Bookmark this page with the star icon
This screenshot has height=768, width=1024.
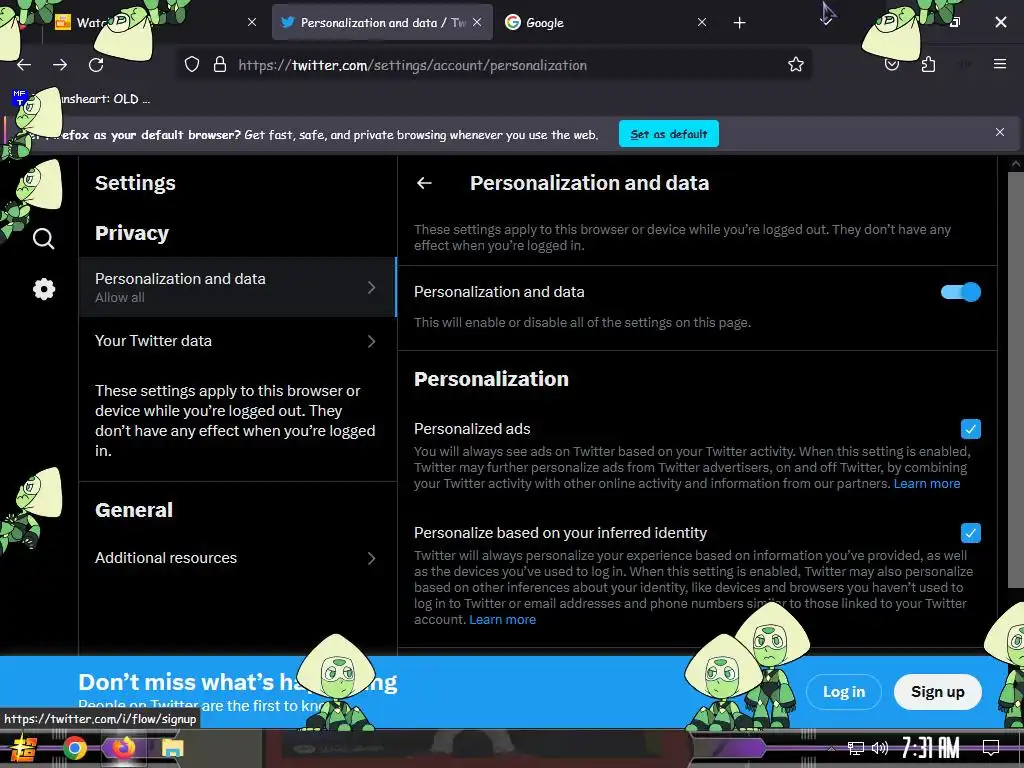click(x=795, y=64)
